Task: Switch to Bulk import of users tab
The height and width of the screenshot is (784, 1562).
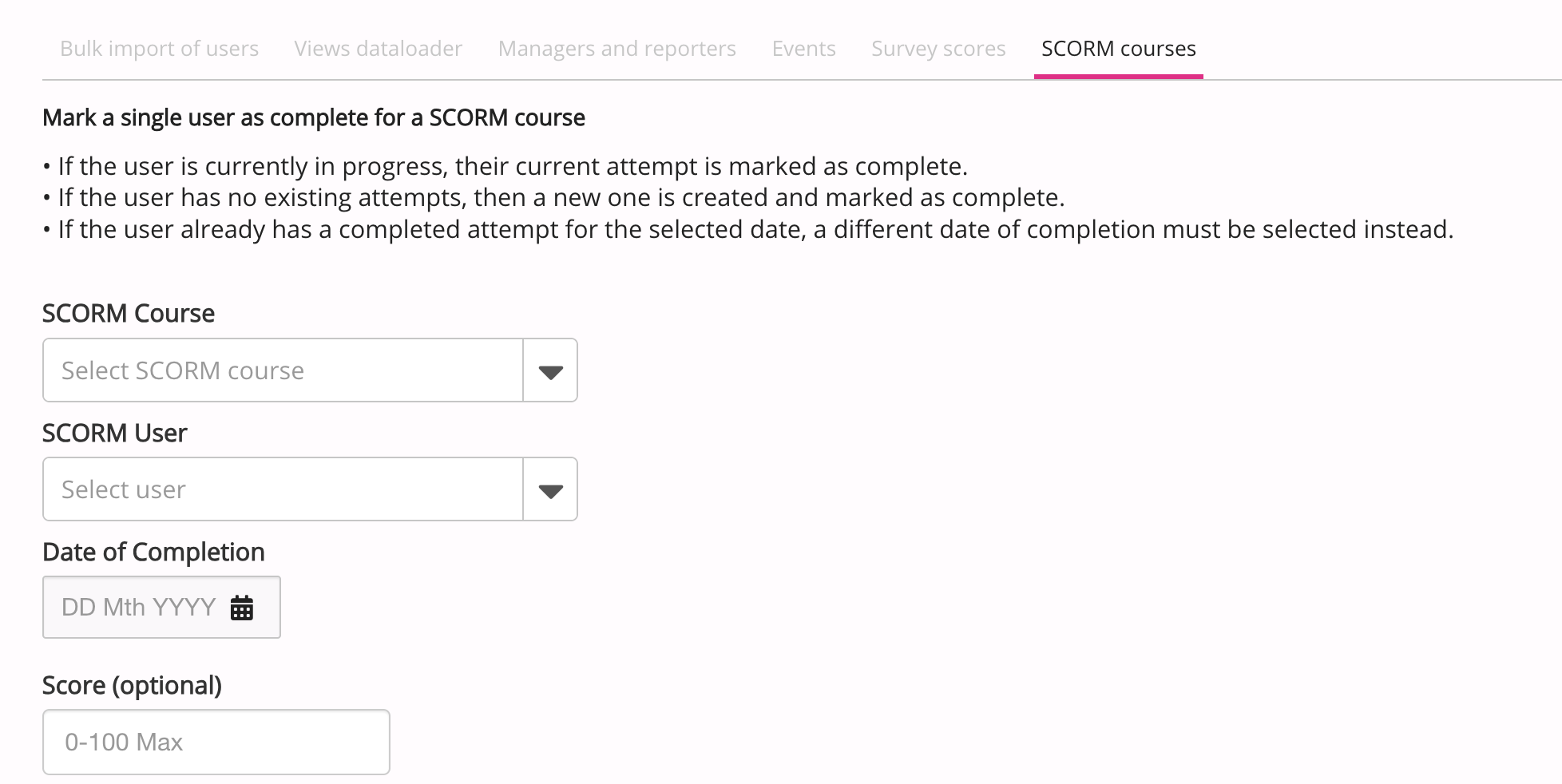Action: pyautogui.click(x=159, y=49)
